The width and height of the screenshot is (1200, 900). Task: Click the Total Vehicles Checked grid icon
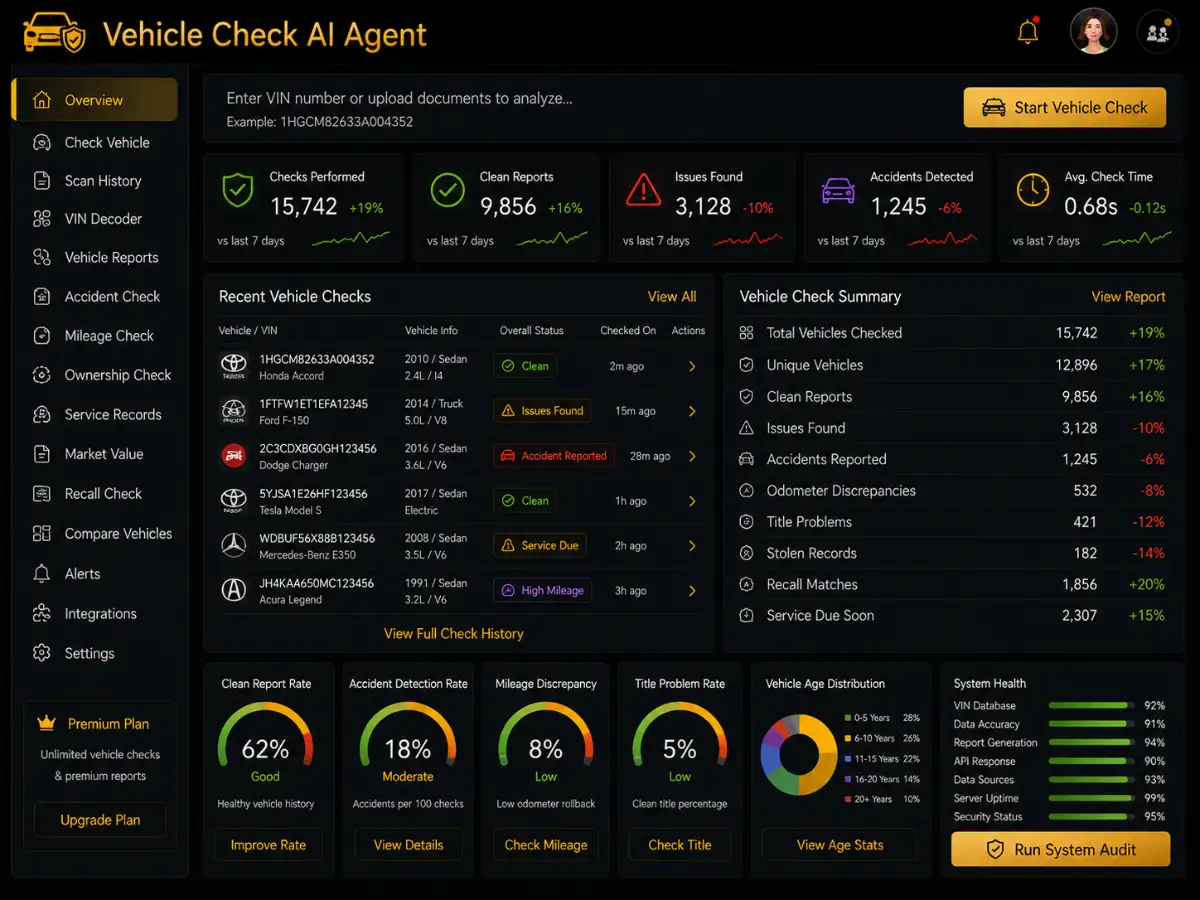coord(746,333)
